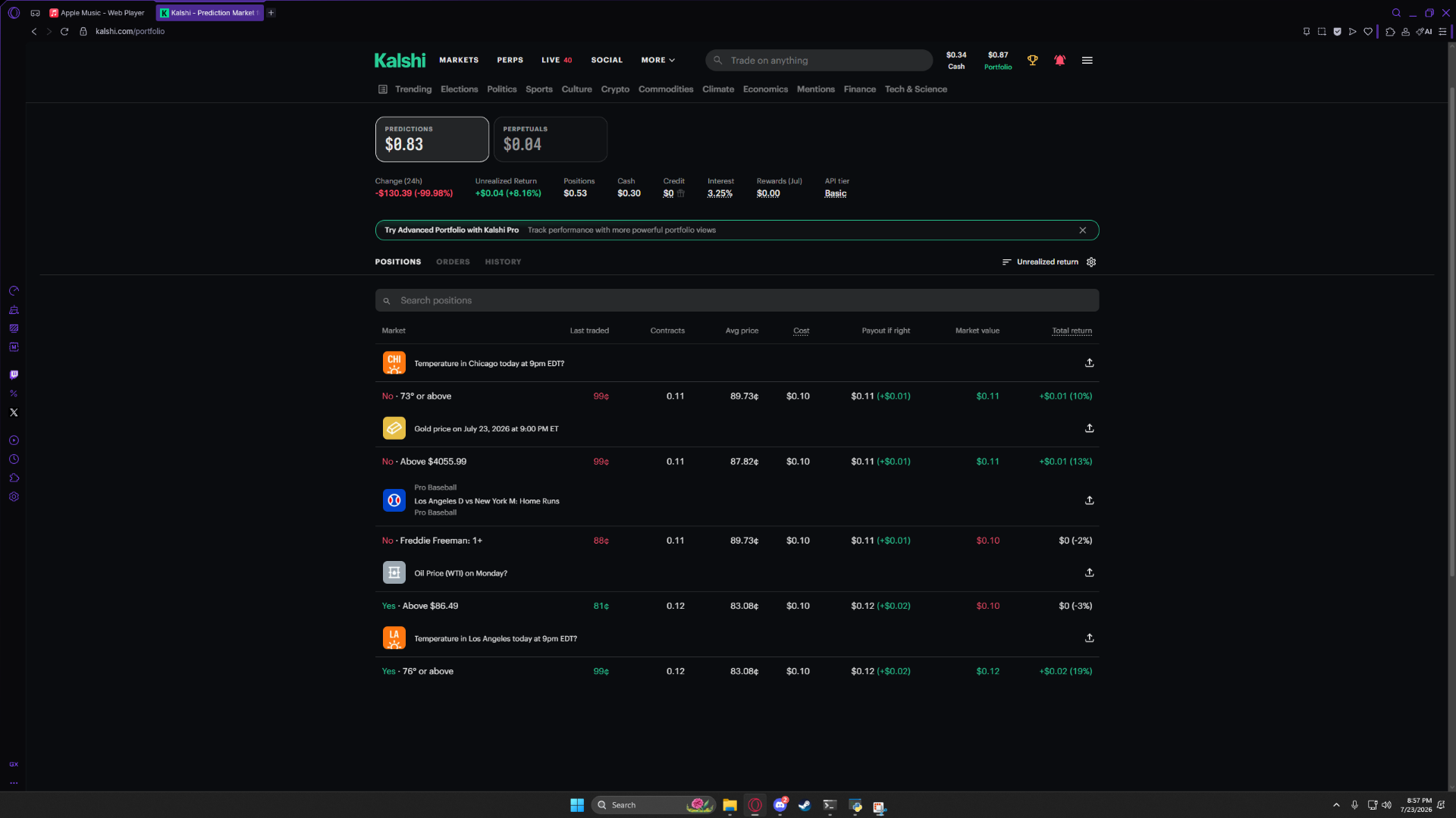Open the hamburger menu in Kalshi header

[1087, 60]
